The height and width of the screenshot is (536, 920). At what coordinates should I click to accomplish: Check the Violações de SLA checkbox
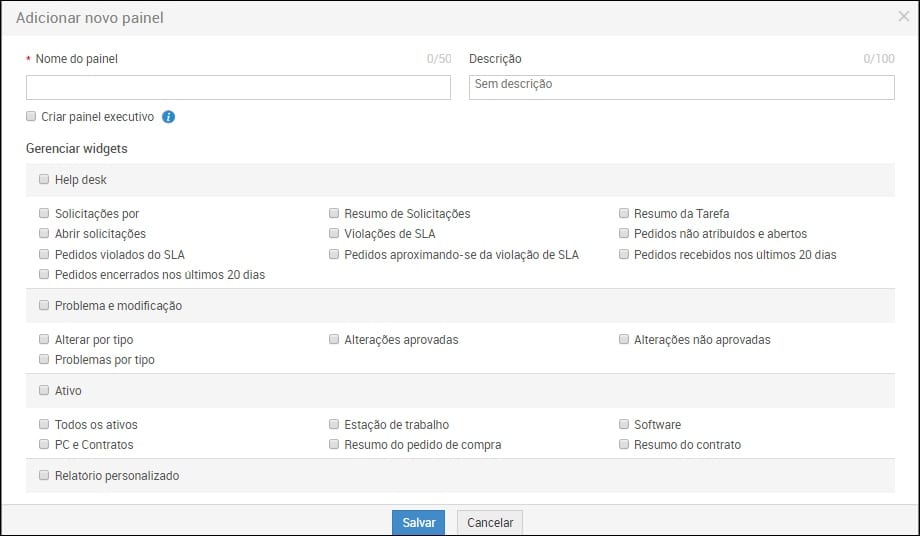click(x=334, y=234)
